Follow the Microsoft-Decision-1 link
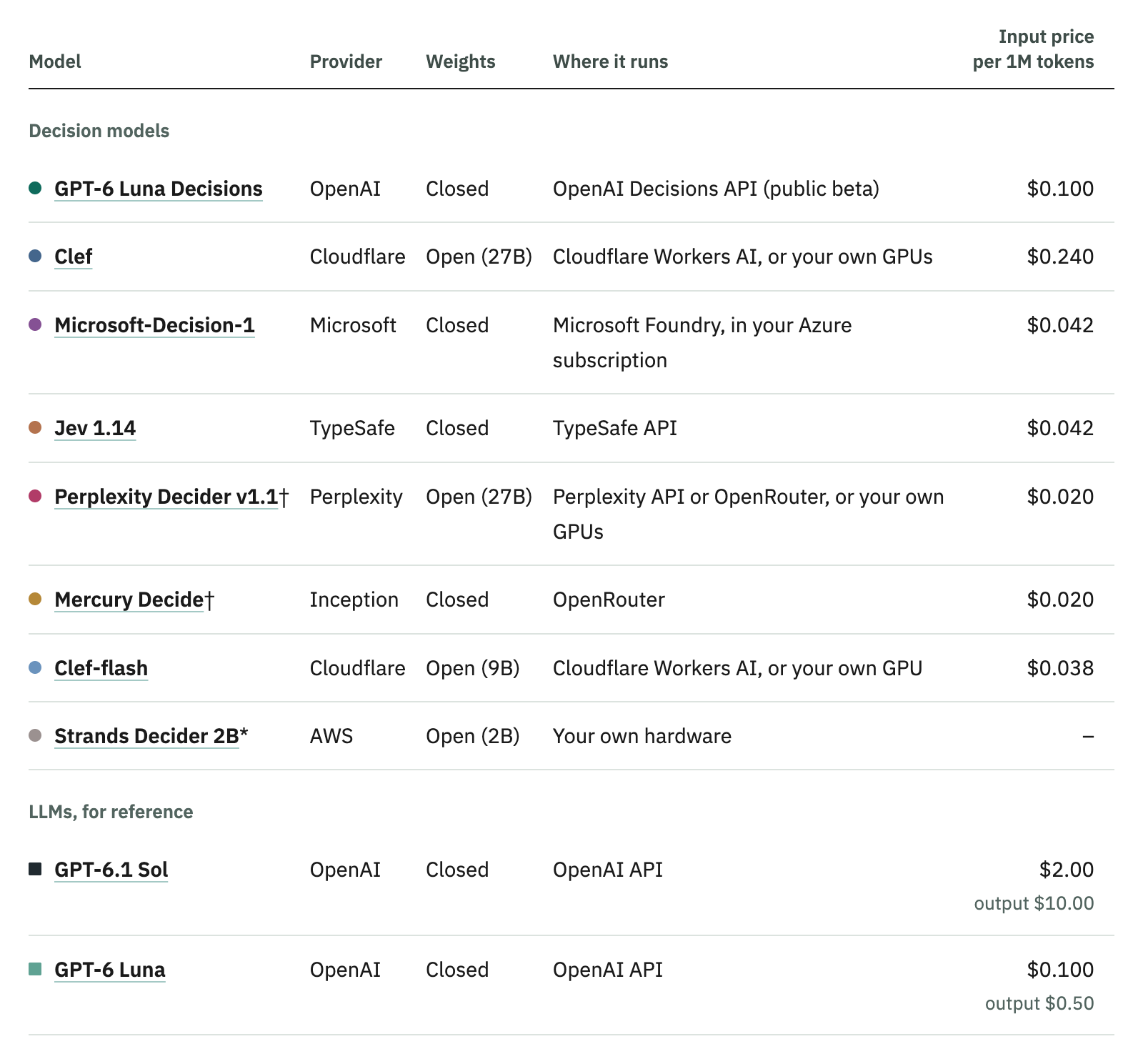 point(154,325)
